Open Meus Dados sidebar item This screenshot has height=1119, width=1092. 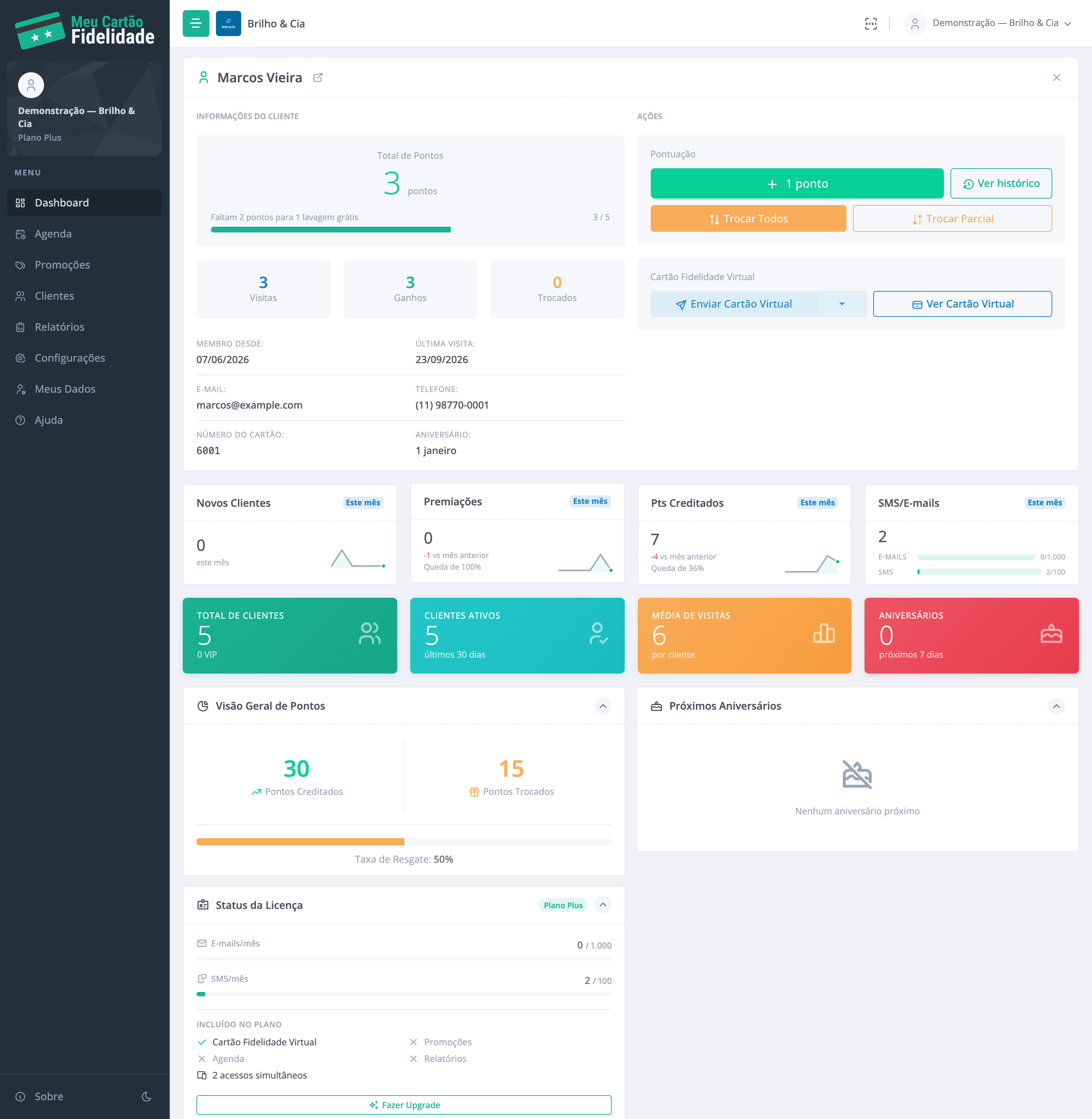84,389
